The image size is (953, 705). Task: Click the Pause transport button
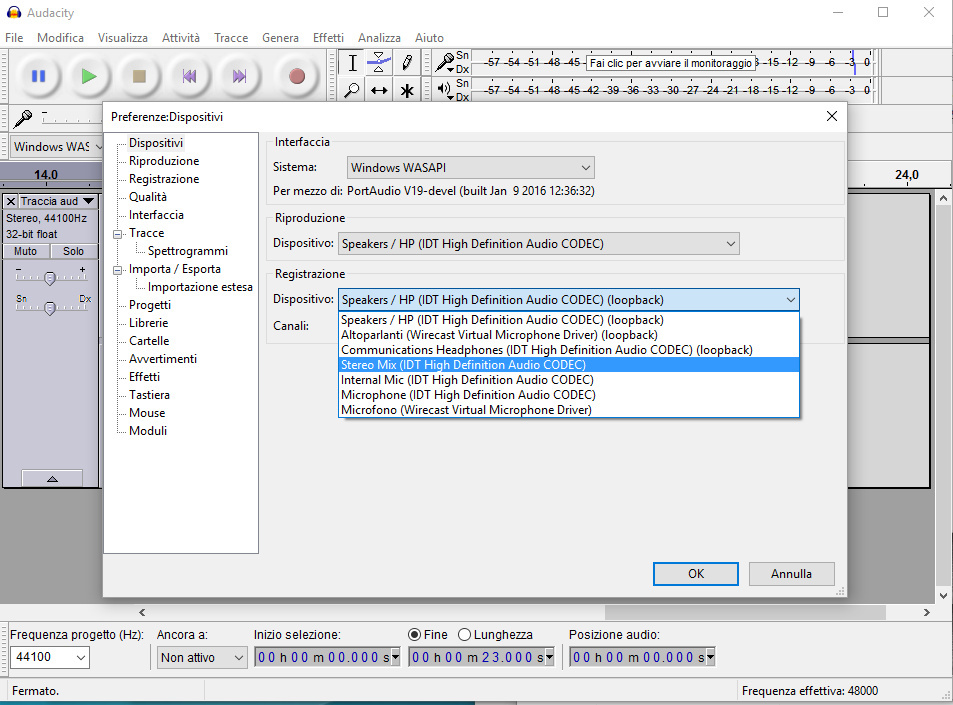click(x=38, y=76)
